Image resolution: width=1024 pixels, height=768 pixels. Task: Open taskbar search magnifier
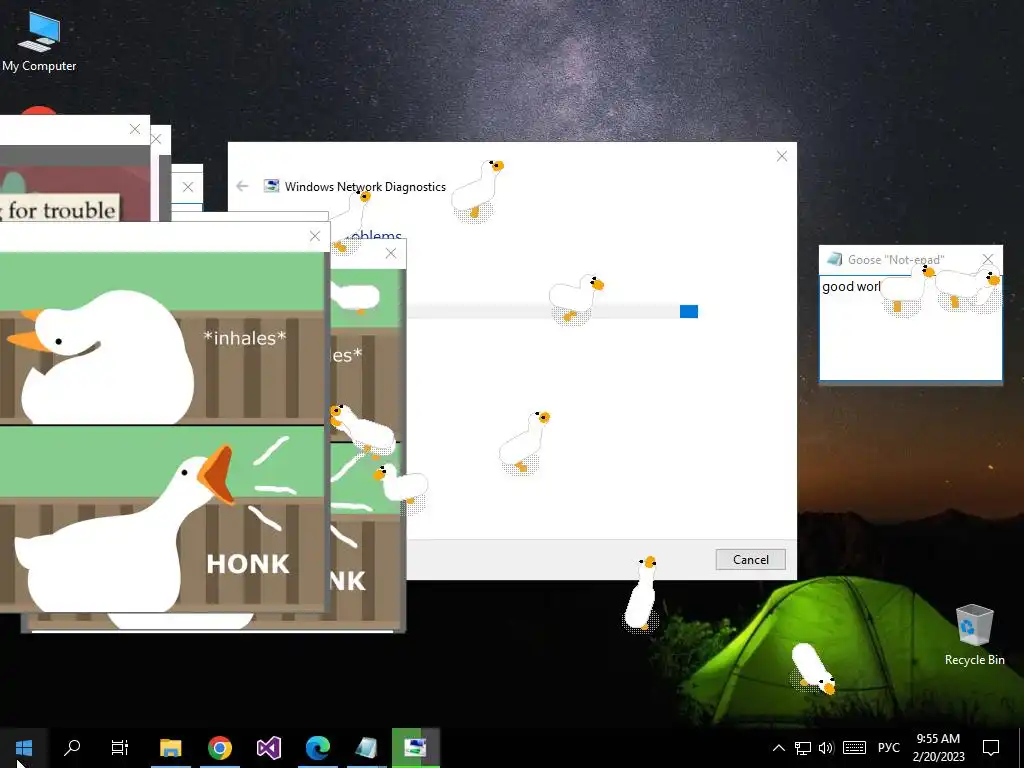72,748
